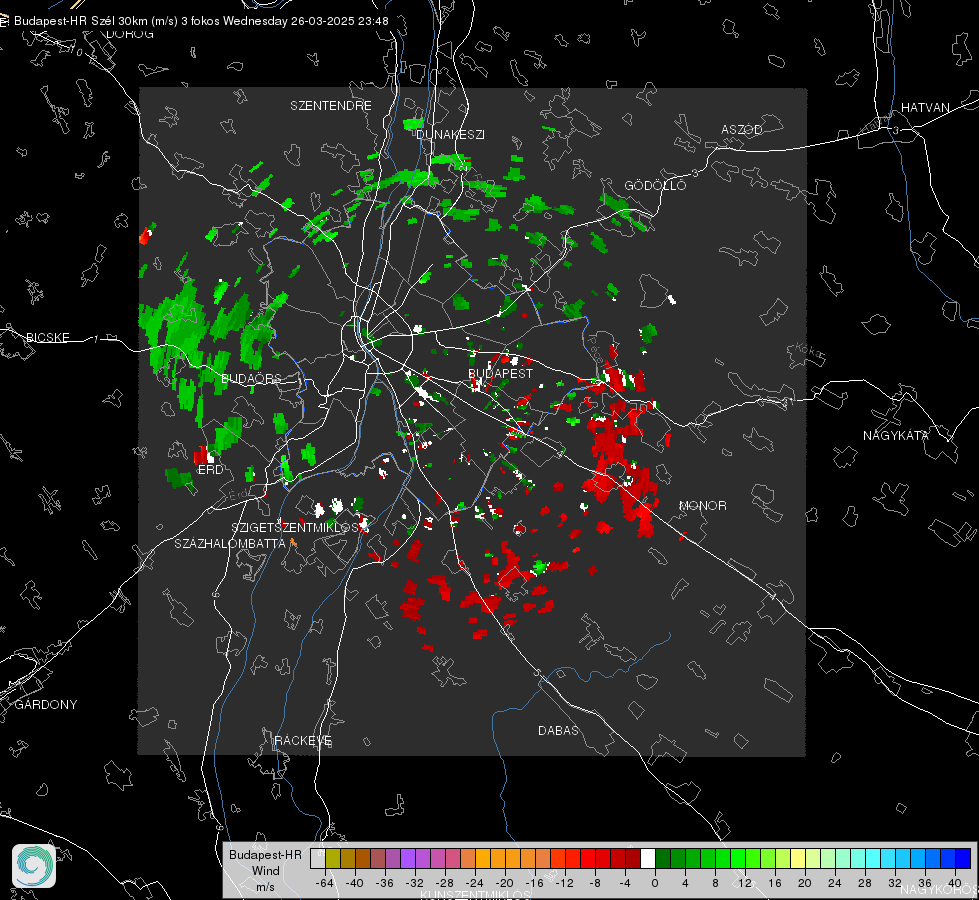The width and height of the screenshot is (979, 900).
Task: Click the Budapest-HR Wind m/s legend title
Action: click(265, 871)
